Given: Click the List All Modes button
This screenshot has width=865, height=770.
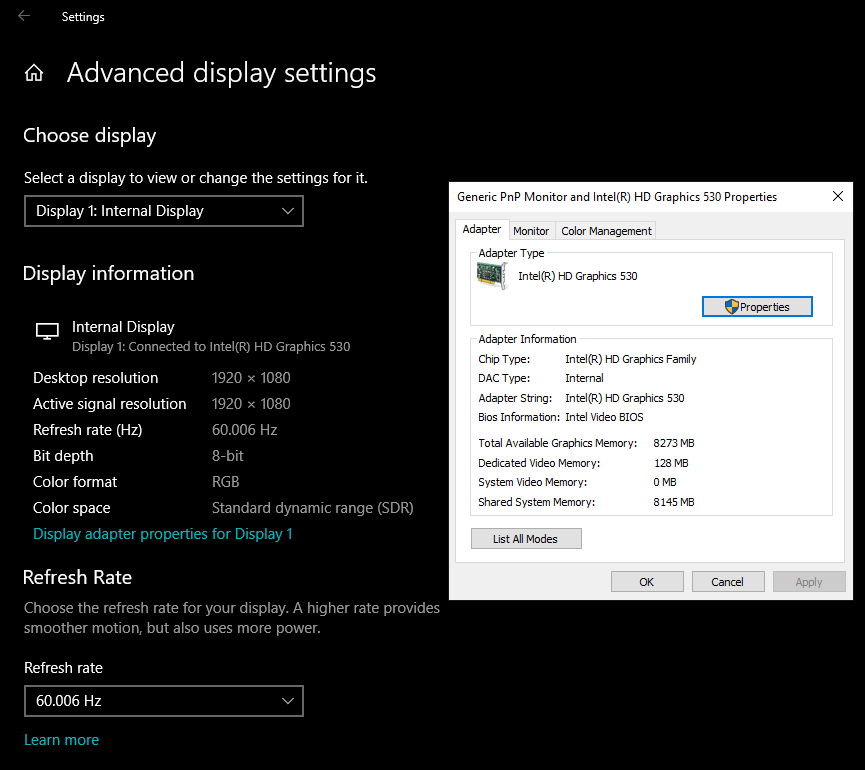Looking at the screenshot, I should click(526, 539).
